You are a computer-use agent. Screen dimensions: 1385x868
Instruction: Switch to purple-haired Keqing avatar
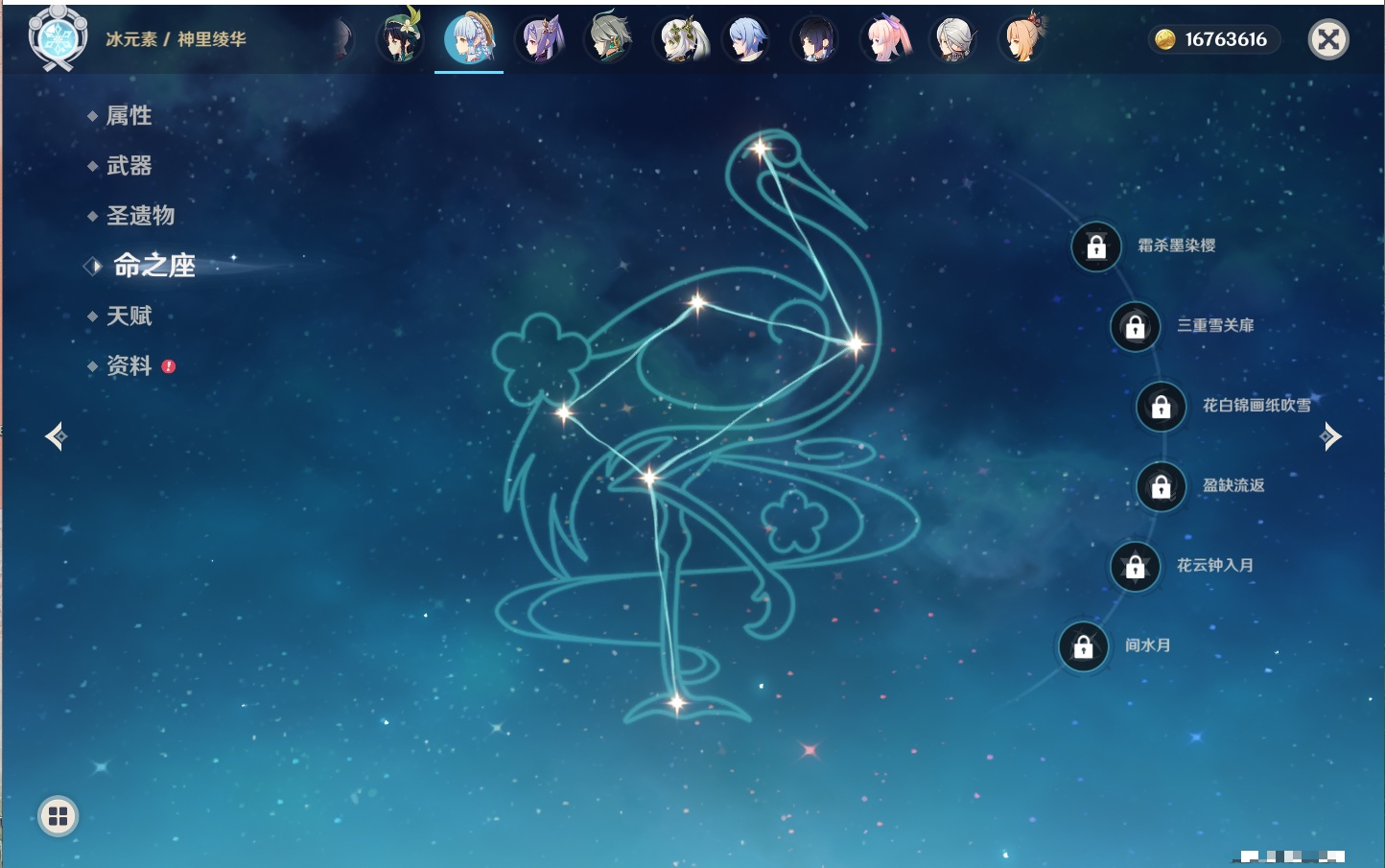point(540,39)
